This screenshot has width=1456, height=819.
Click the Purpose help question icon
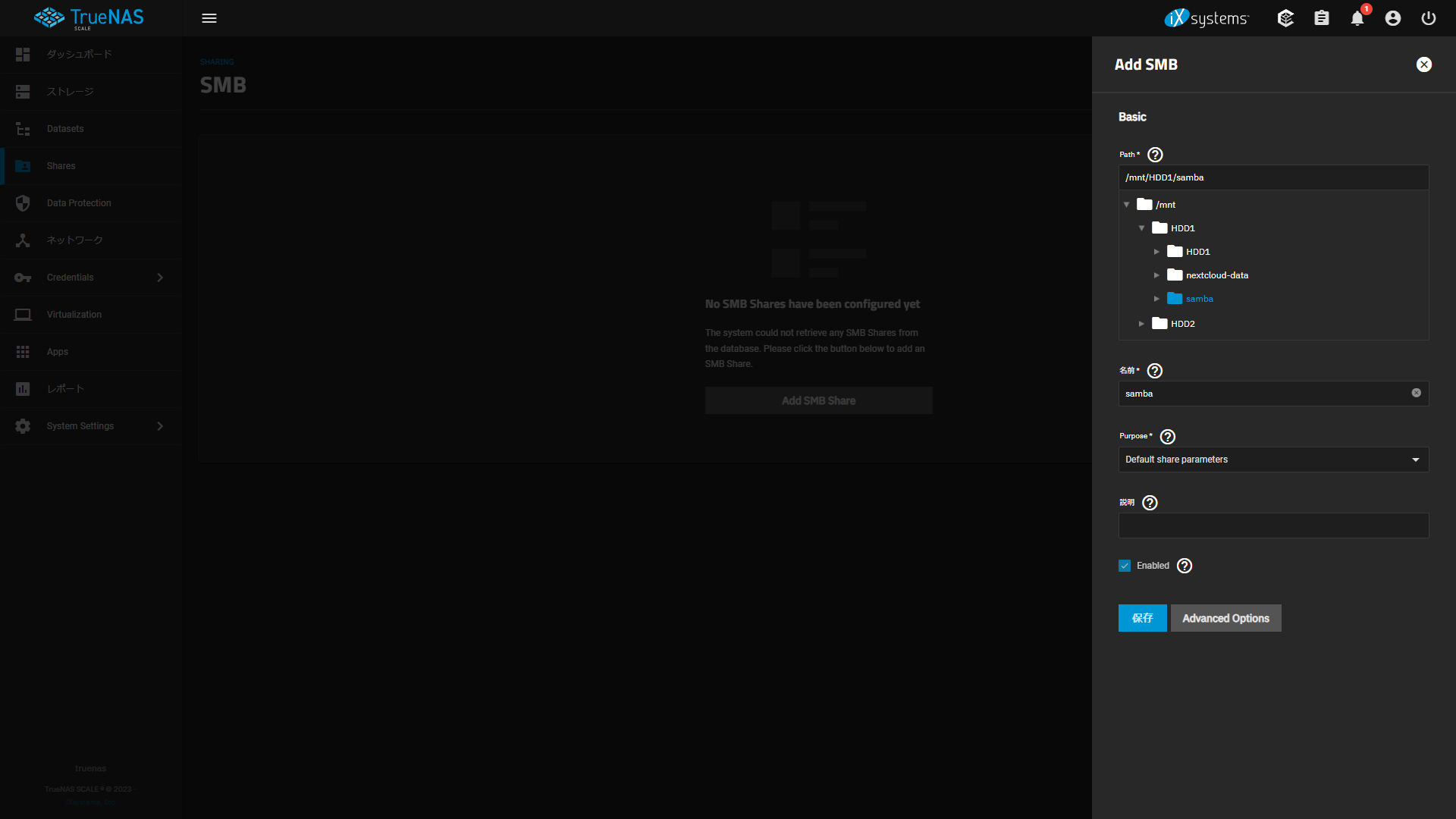[x=1168, y=437]
